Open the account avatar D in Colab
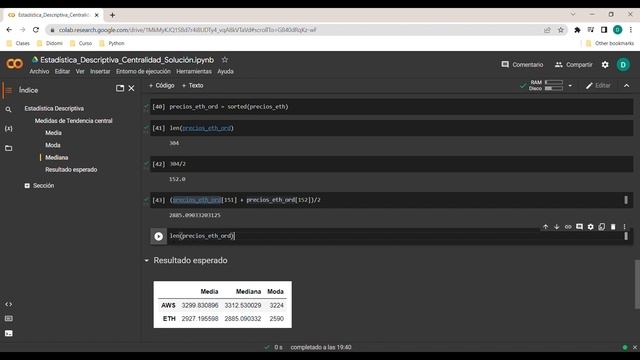This screenshot has height=360, width=640. (623, 64)
